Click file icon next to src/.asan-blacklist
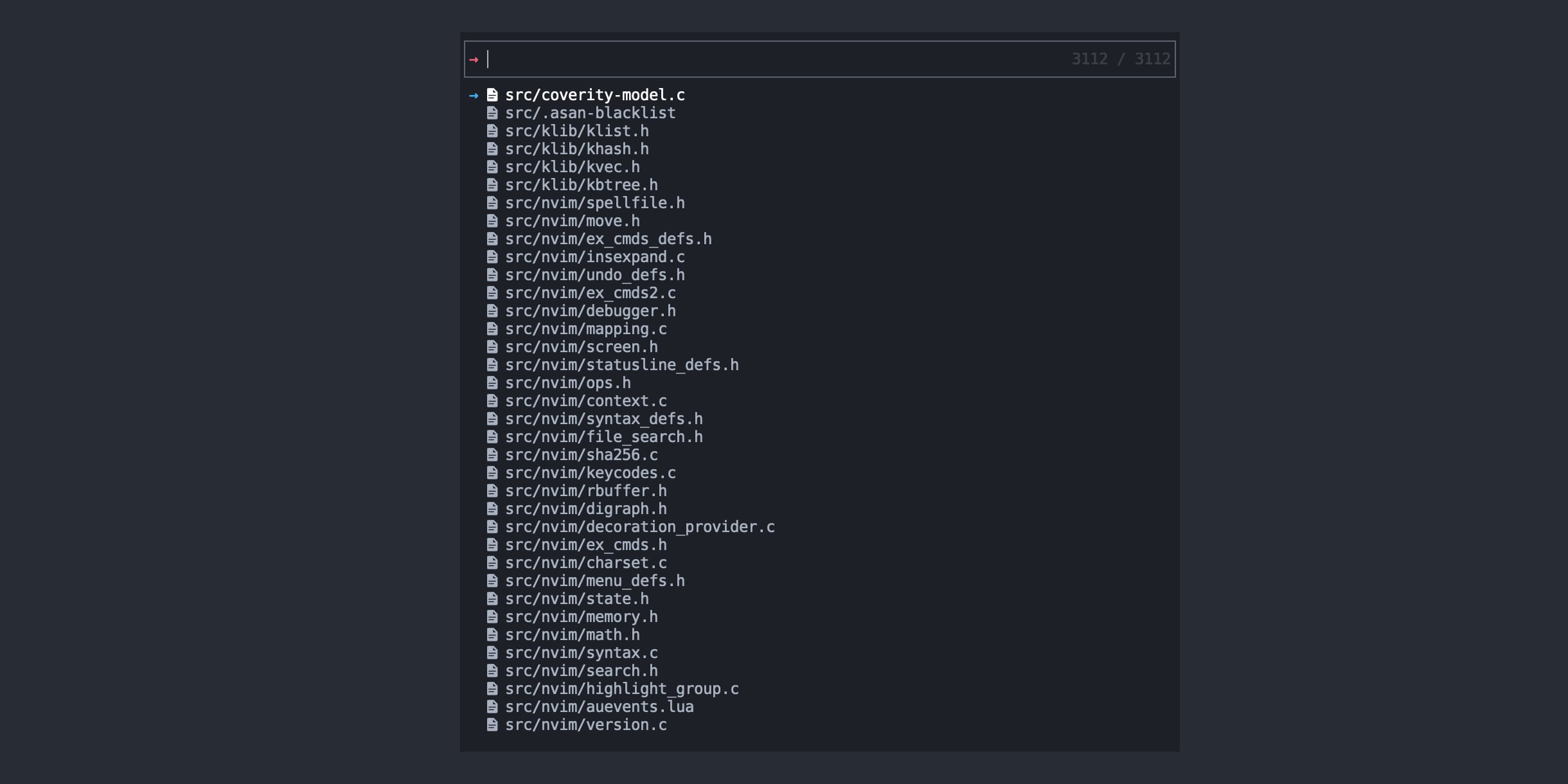This screenshot has width=1568, height=784. [x=492, y=113]
